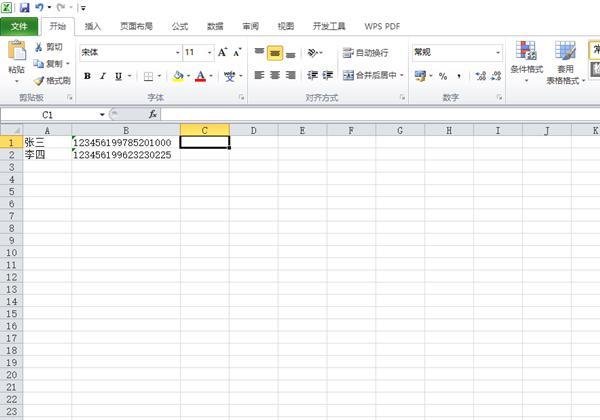The width and height of the screenshot is (600, 420).
Task: Click the 粘贴 (Paste) clipboard icon
Action: (x=16, y=50)
